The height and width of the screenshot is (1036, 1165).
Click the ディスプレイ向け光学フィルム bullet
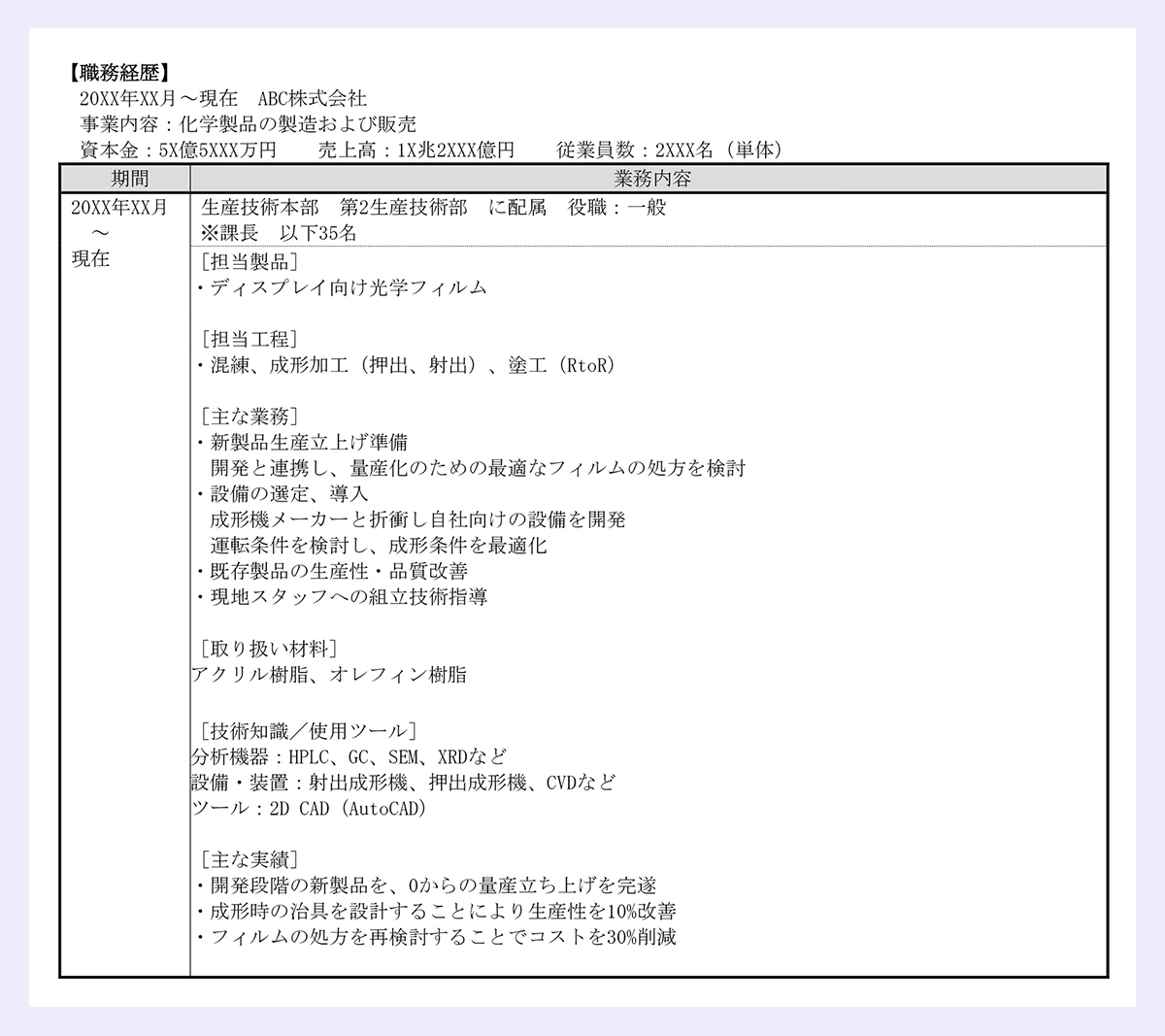pos(342,287)
